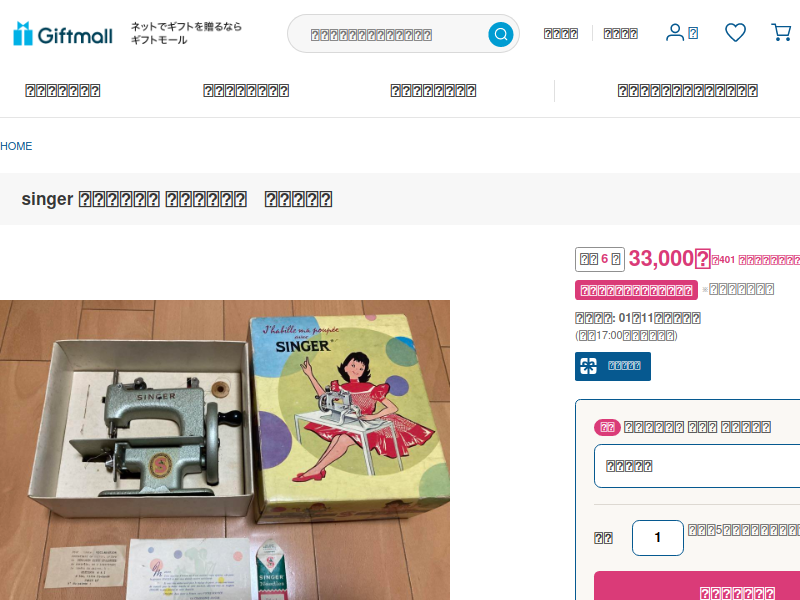Click the Singer sewing machine product photo
Image resolution: width=800 pixels, height=600 pixels.
(x=224, y=449)
